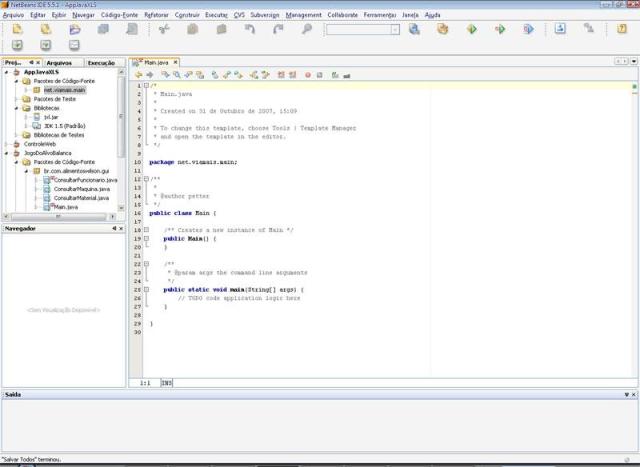Click the New Project icon in toolbar
The height and width of the screenshot is (467, 640).
click(x=46, y=30)
